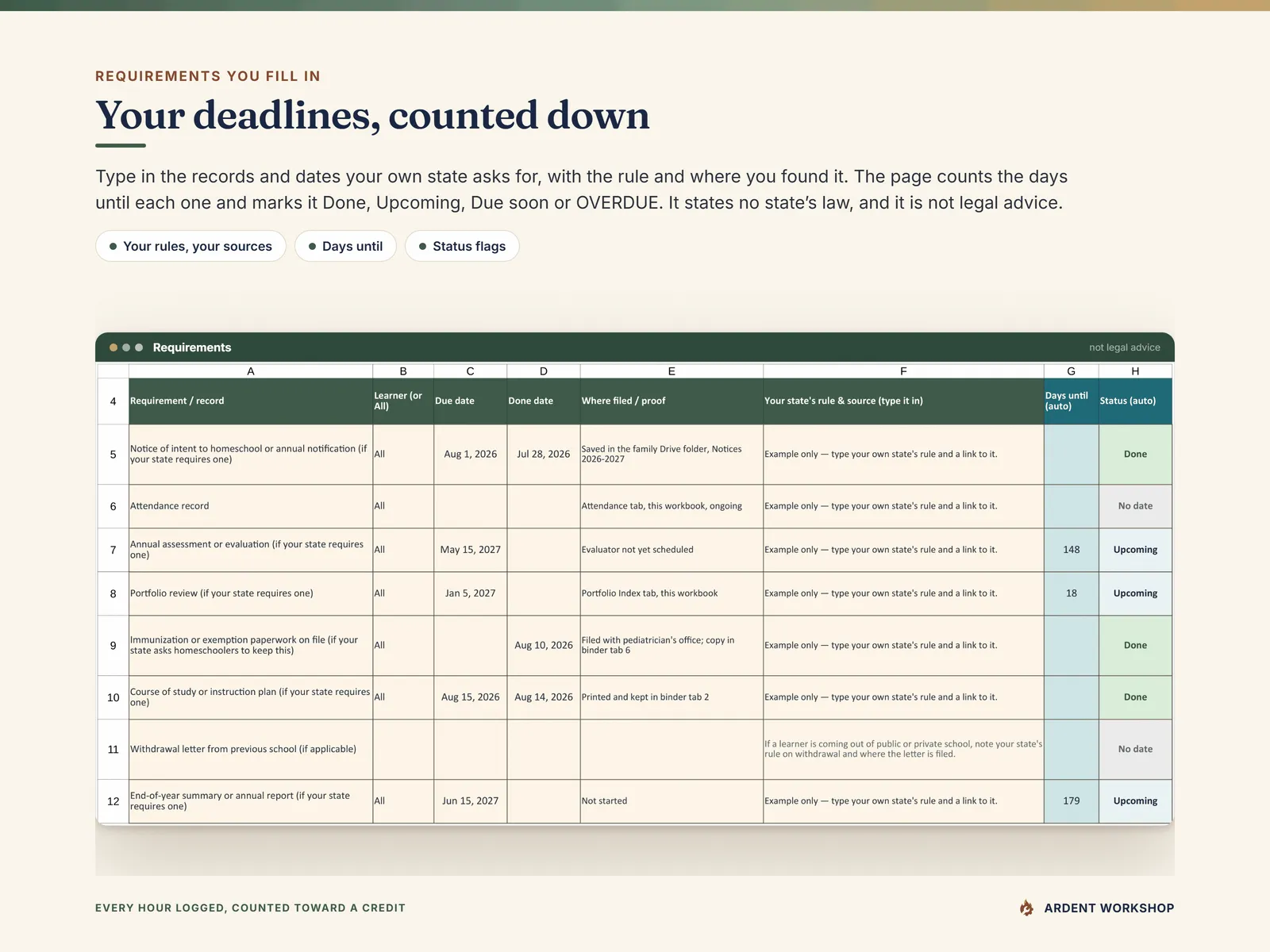Screen dimensions: 1270x952
Task: Click the 'Status flags' pill
Action: [462, 246]
